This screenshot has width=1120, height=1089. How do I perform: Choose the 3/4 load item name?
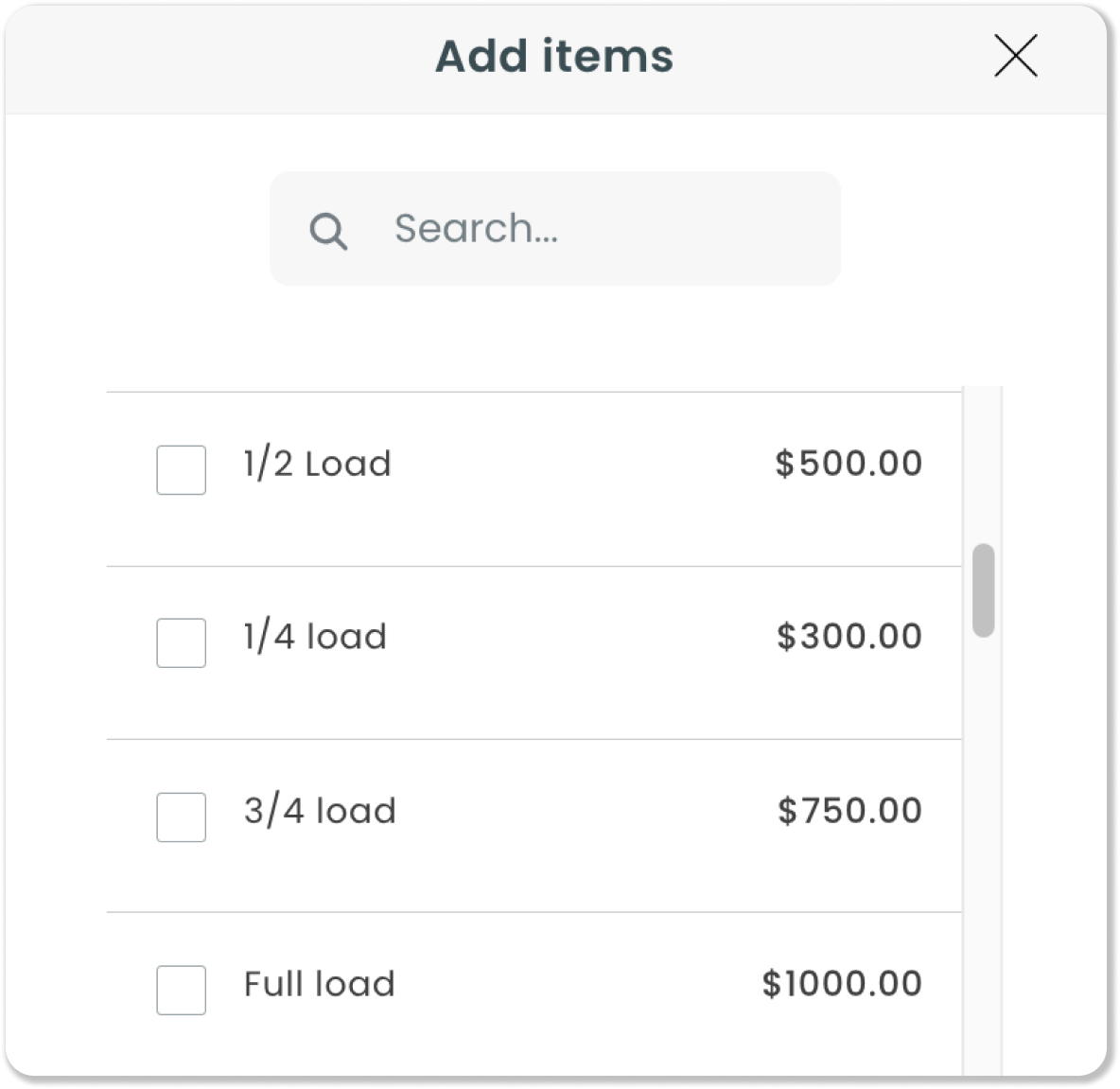(320, 810)
